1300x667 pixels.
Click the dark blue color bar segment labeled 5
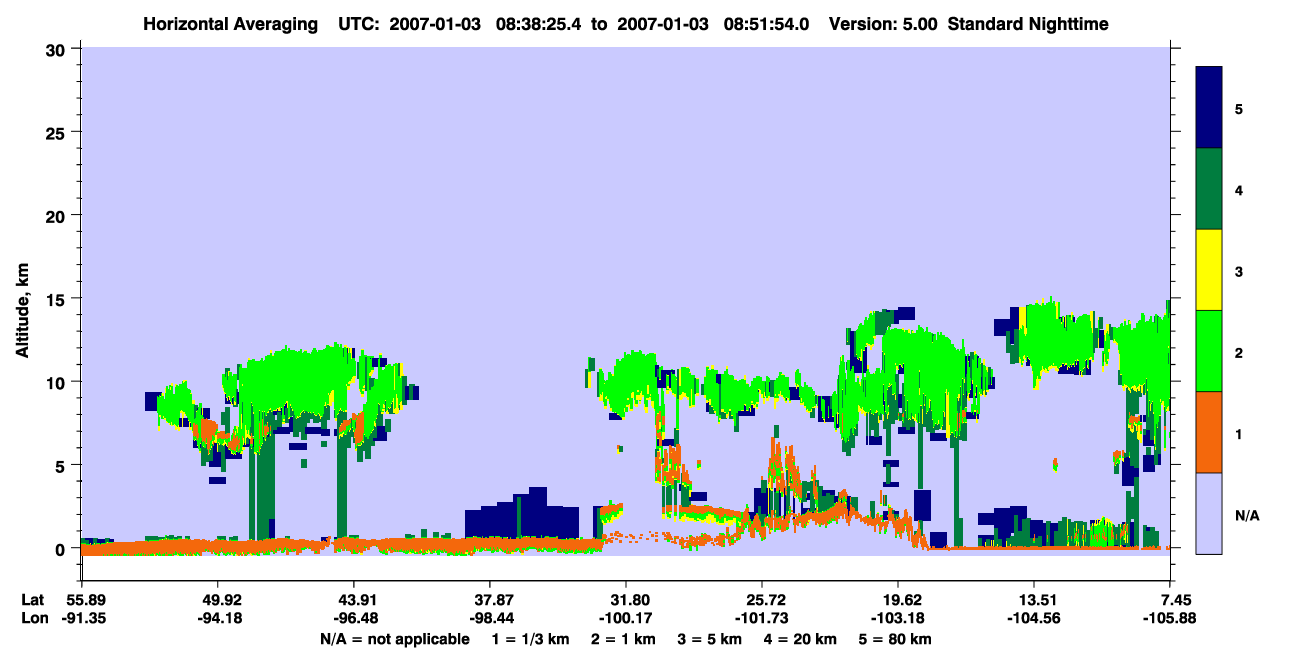1209,107
